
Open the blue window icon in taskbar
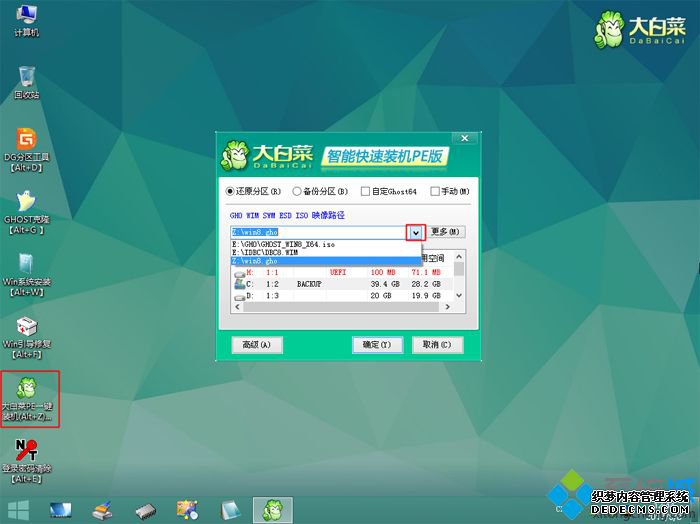point(230,510)
